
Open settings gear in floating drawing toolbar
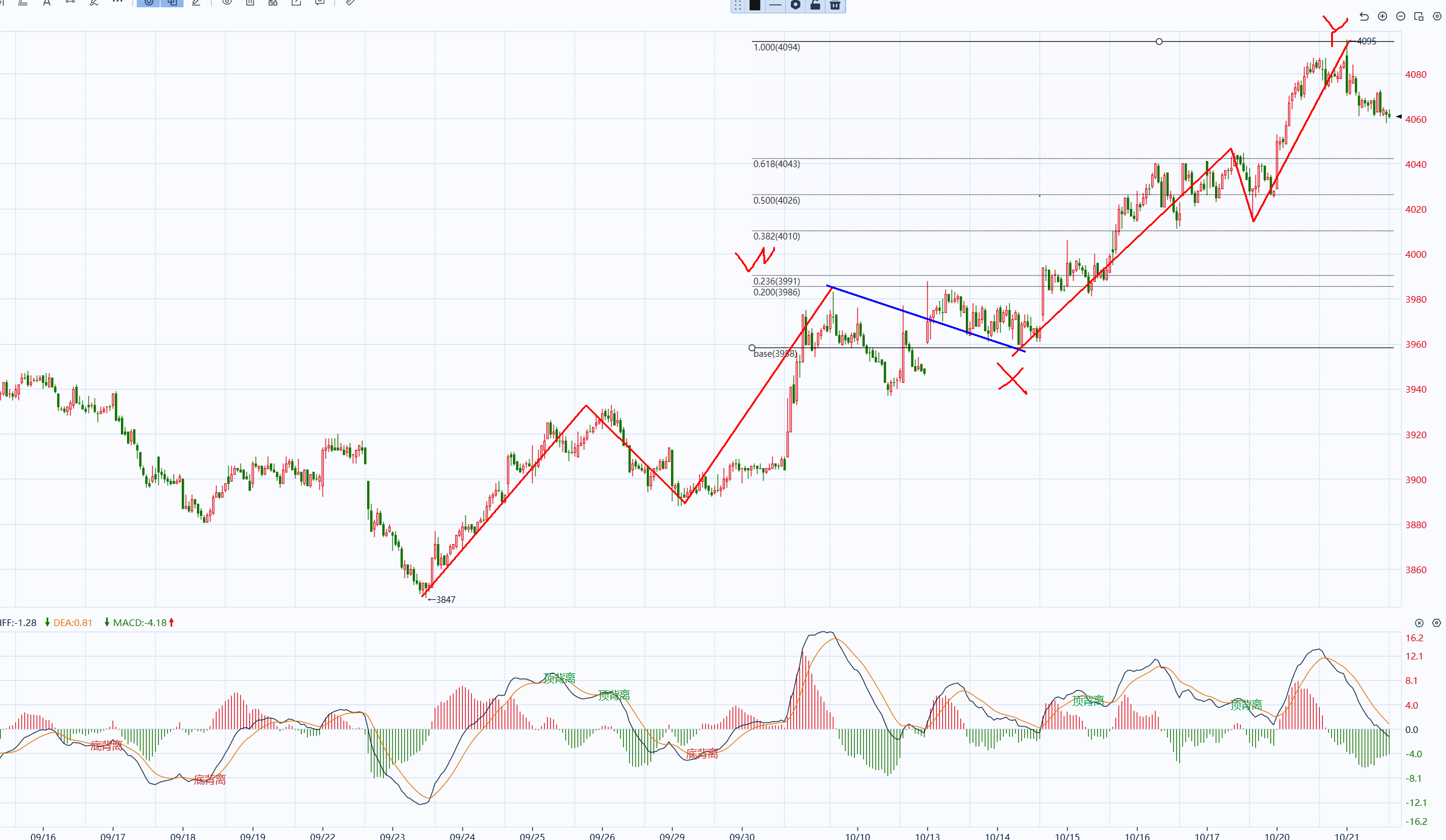pos(795,5)
